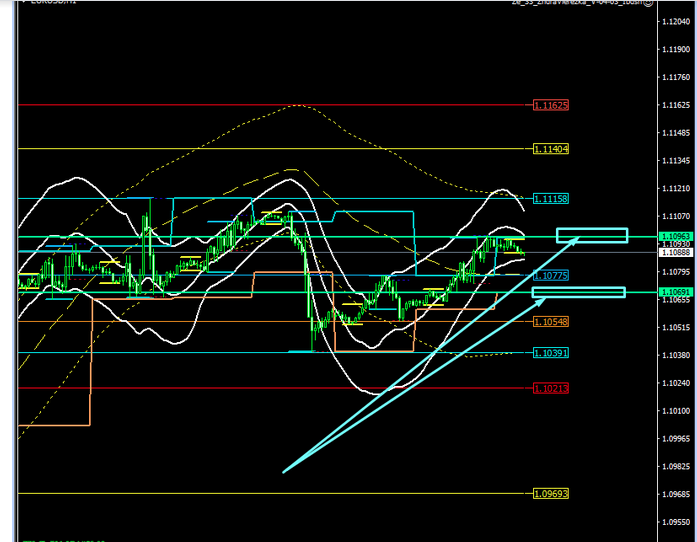Select the orange 1.10548 level label
The height and width of the screenshot is (542, 697).
[x=550, y=321]
